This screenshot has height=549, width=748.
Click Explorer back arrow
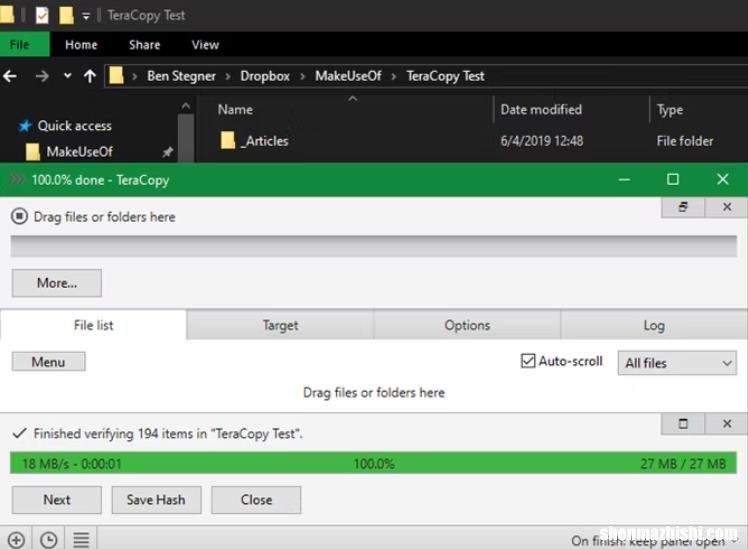[10, 76]
